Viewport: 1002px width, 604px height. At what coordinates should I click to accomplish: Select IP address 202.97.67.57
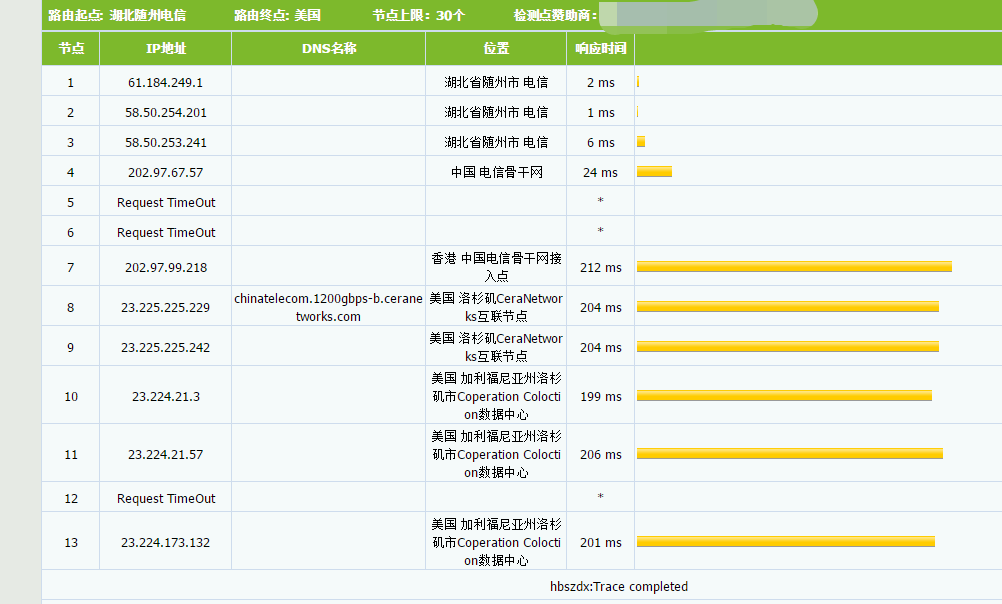166,173
